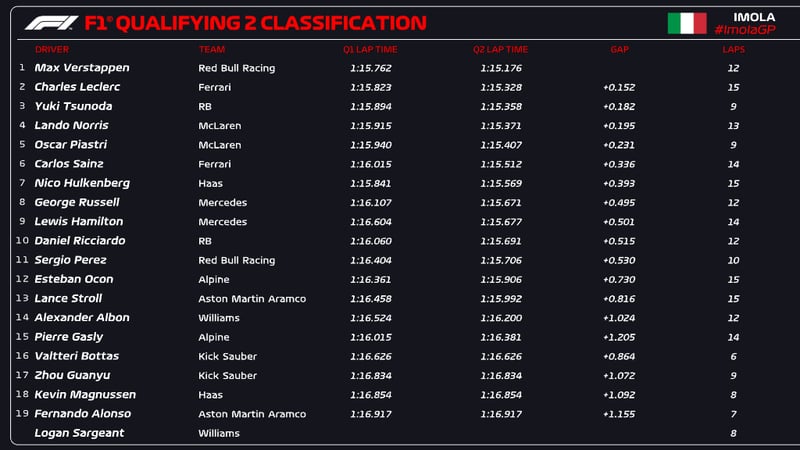
Task: Click the TEAM column header
Action: point(211,49)
